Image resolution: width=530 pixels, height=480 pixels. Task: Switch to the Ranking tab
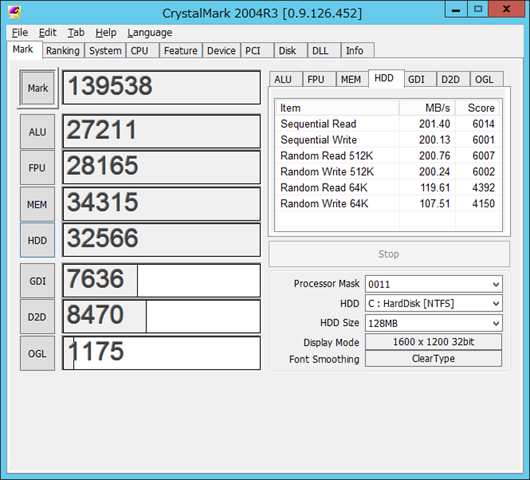click(x=63, y=51)
